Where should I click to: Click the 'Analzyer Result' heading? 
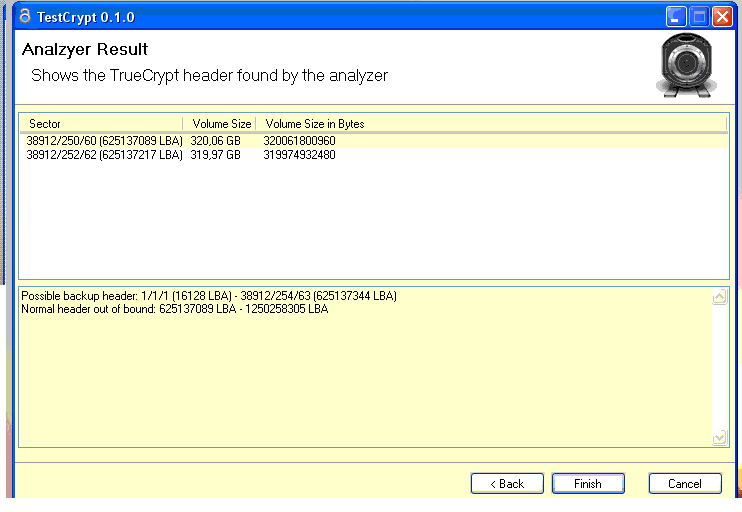click(x=85, y=49)
